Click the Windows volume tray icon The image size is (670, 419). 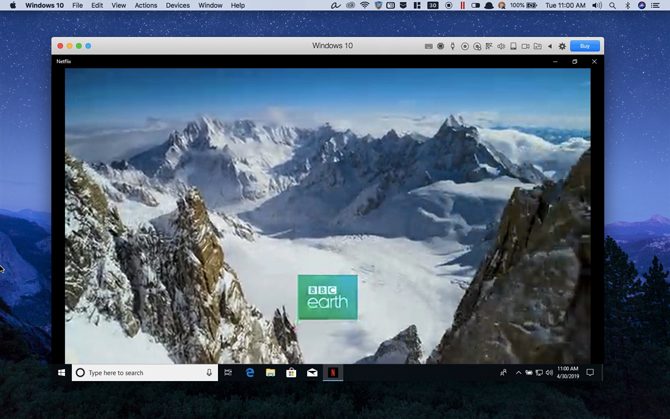(549, 372)
